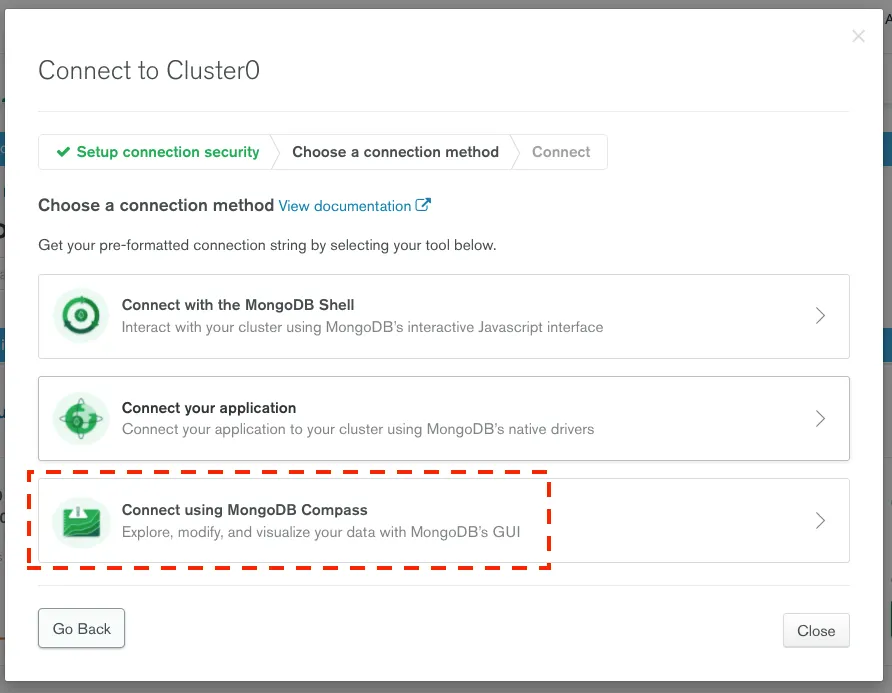892x693 pixels.
Task: Select the Connect step tab
Action: point(561,152)
